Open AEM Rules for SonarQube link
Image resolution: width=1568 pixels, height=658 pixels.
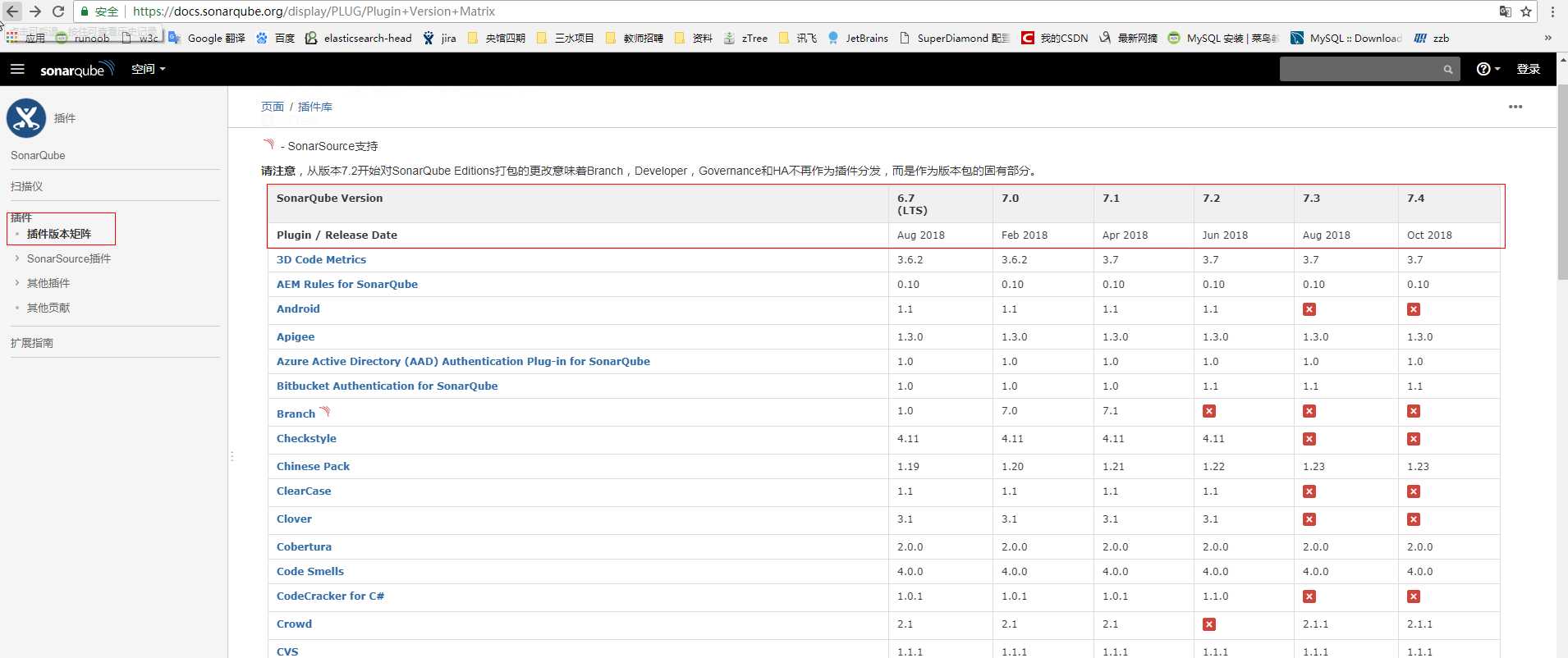point(347,284)
